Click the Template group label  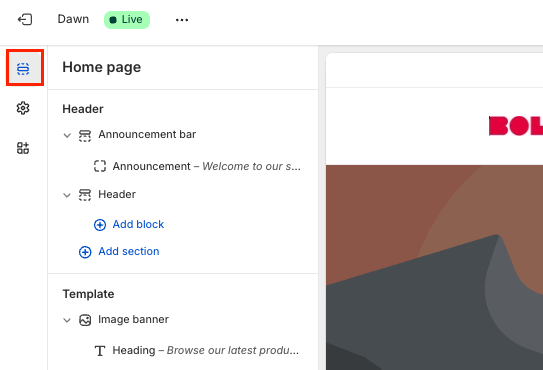tap(88, 294)
